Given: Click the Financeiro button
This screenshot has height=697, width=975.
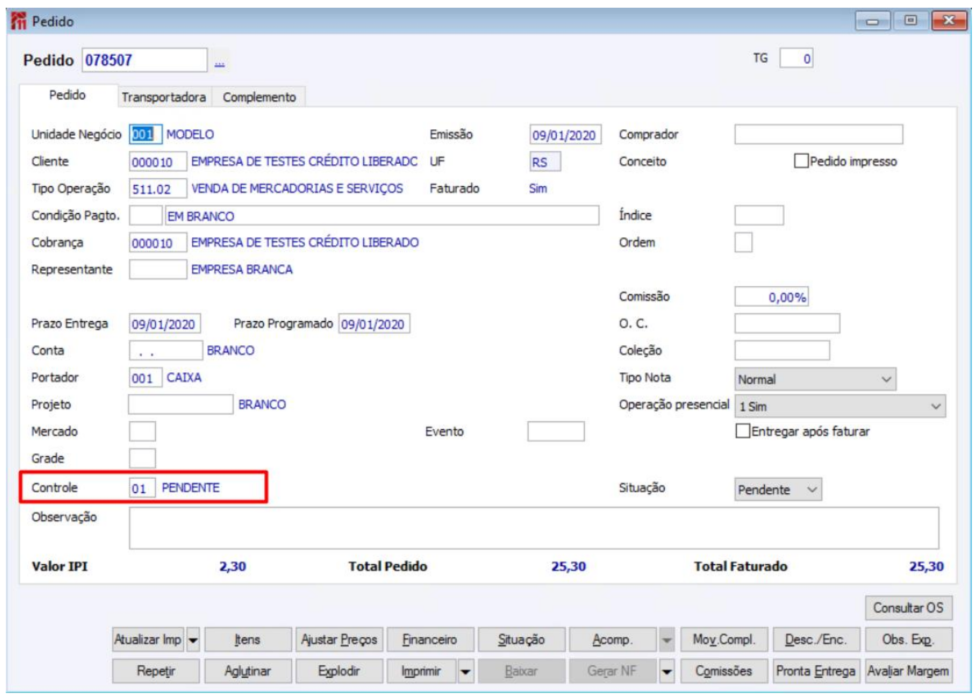Looking at the screenshot, I should (430, 640).
